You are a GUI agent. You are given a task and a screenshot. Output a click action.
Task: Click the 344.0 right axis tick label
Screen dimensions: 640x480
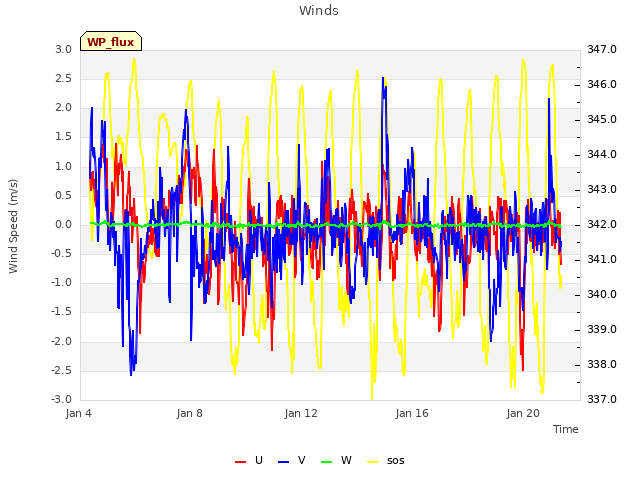(602, 154)
